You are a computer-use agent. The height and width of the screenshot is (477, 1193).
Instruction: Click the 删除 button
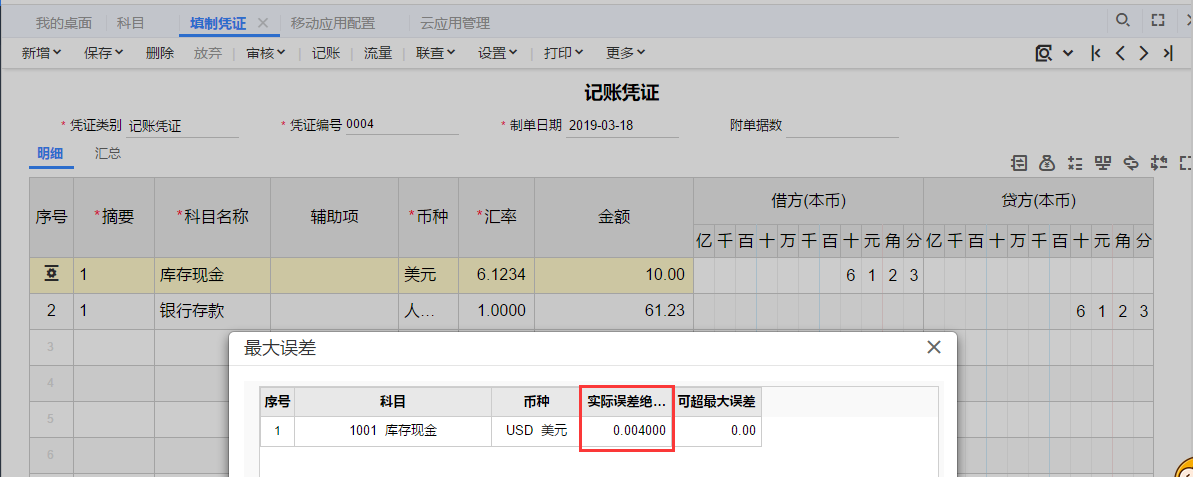159,53
